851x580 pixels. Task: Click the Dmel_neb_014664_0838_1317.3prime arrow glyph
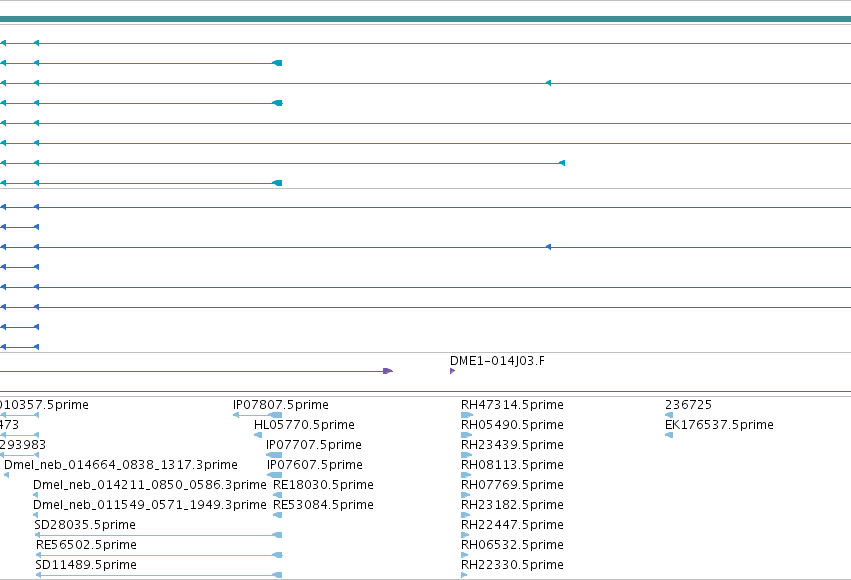tap(7, 475)
